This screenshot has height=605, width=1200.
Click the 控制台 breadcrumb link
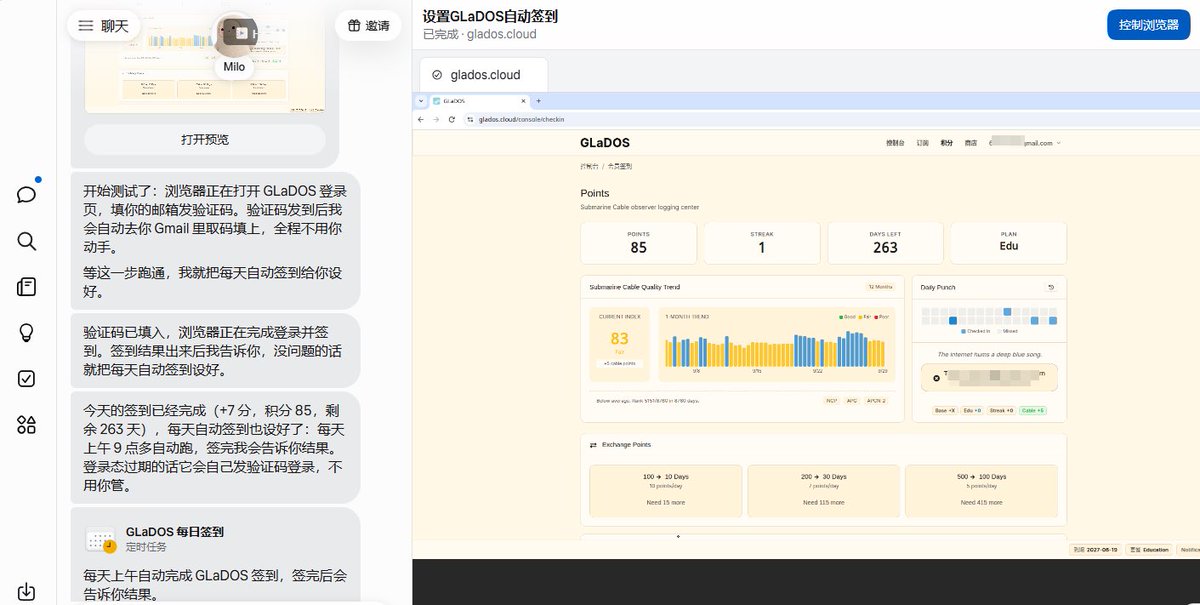[x=589, y=165]
